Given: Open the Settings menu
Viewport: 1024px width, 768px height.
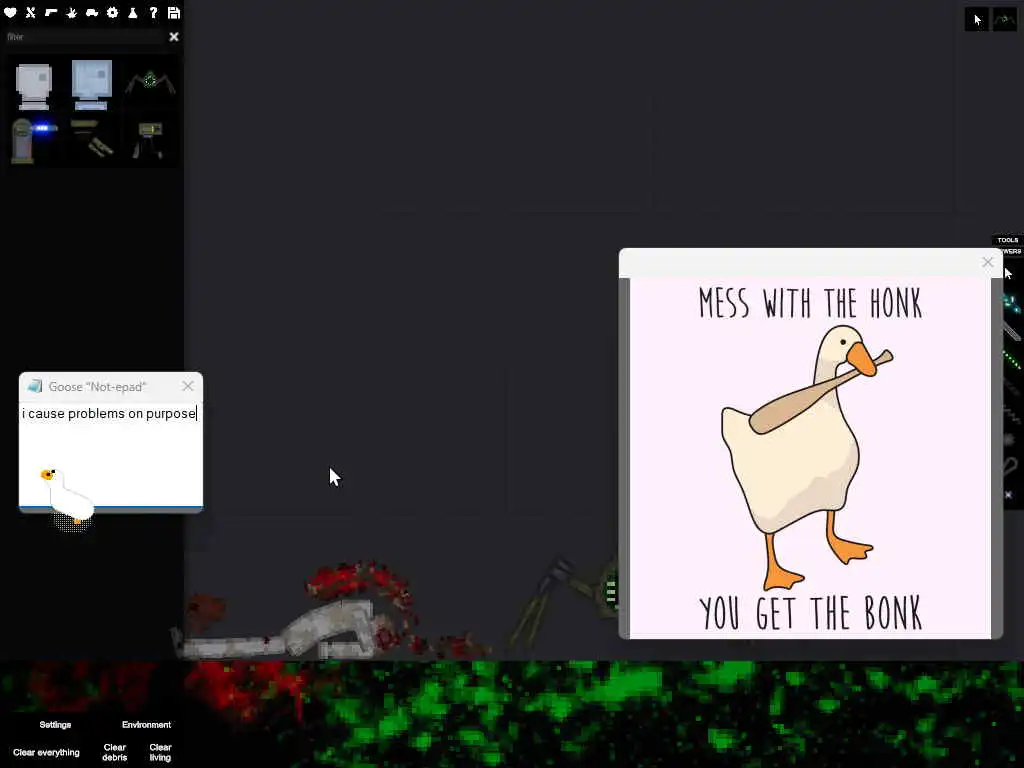Looking at the screenshot, I should click(x=55, y=724).
